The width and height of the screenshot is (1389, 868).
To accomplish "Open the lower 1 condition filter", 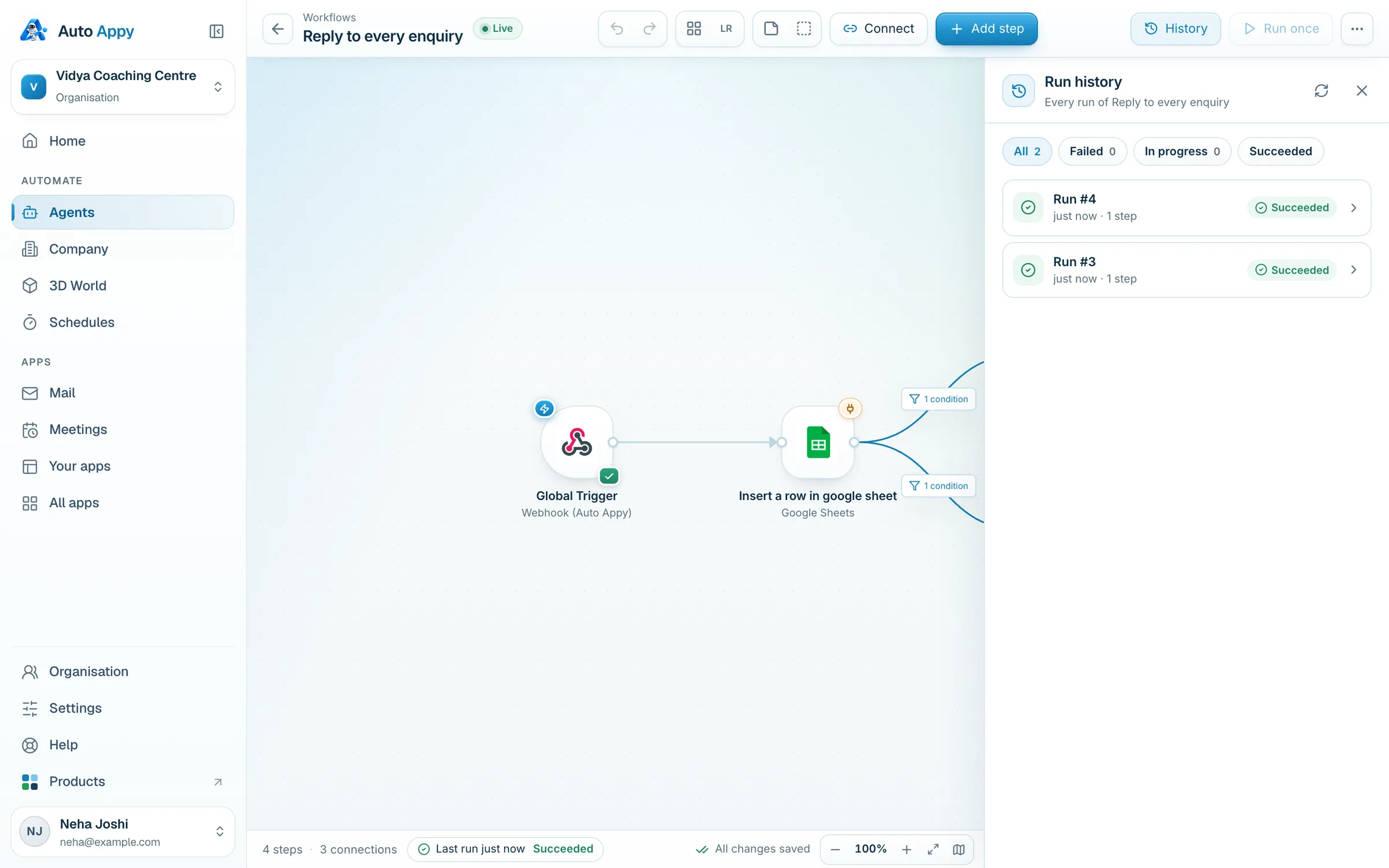I will [938, 486].
